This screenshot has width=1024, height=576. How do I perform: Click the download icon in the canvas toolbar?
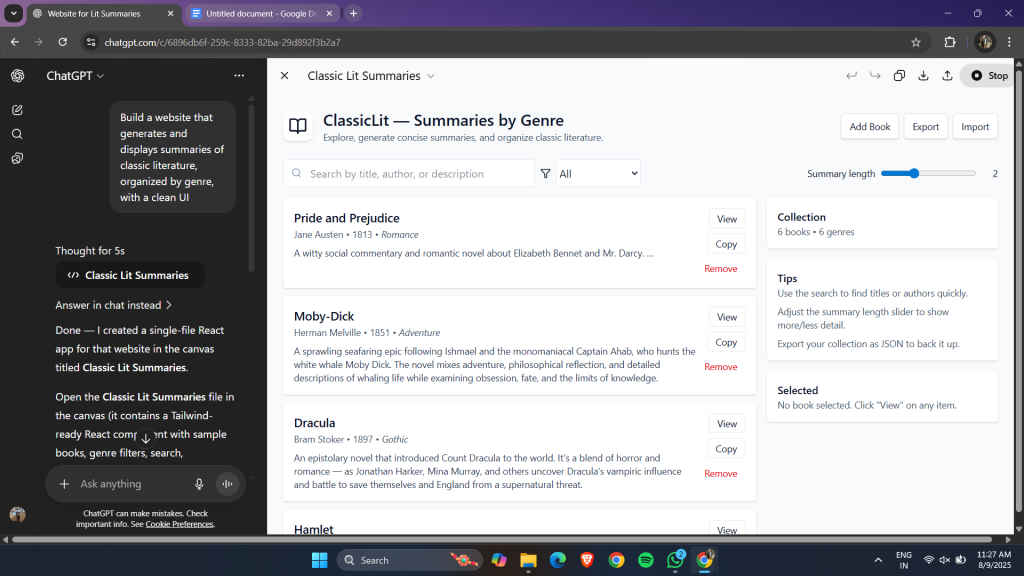(x=923, y=76)
